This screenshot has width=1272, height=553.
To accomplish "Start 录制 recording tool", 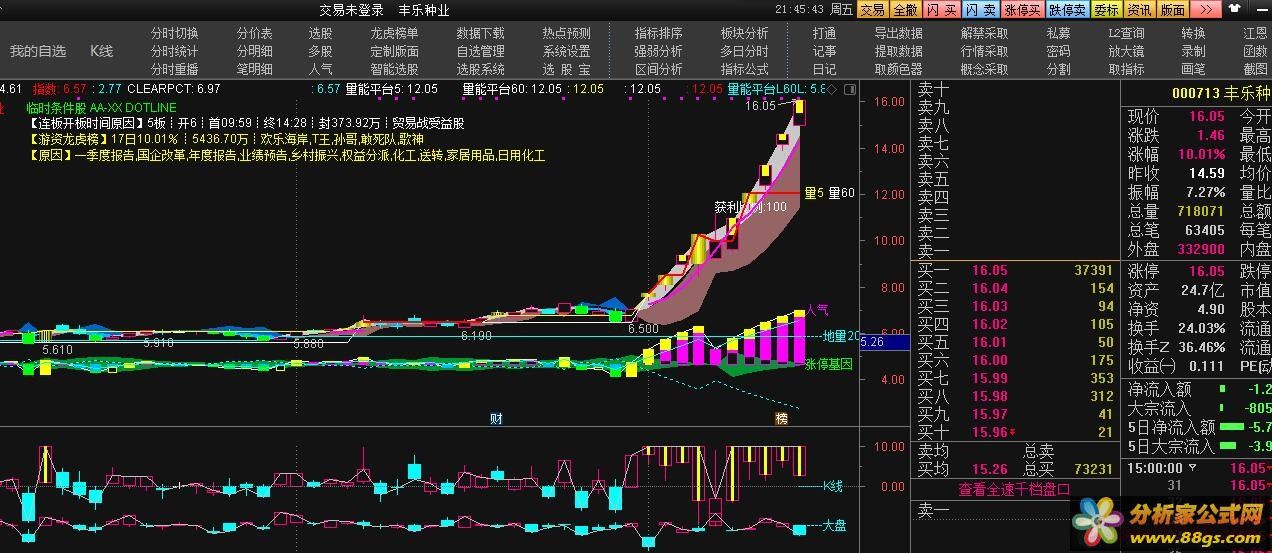I will pyautogui.click(x=1193, y=51).
